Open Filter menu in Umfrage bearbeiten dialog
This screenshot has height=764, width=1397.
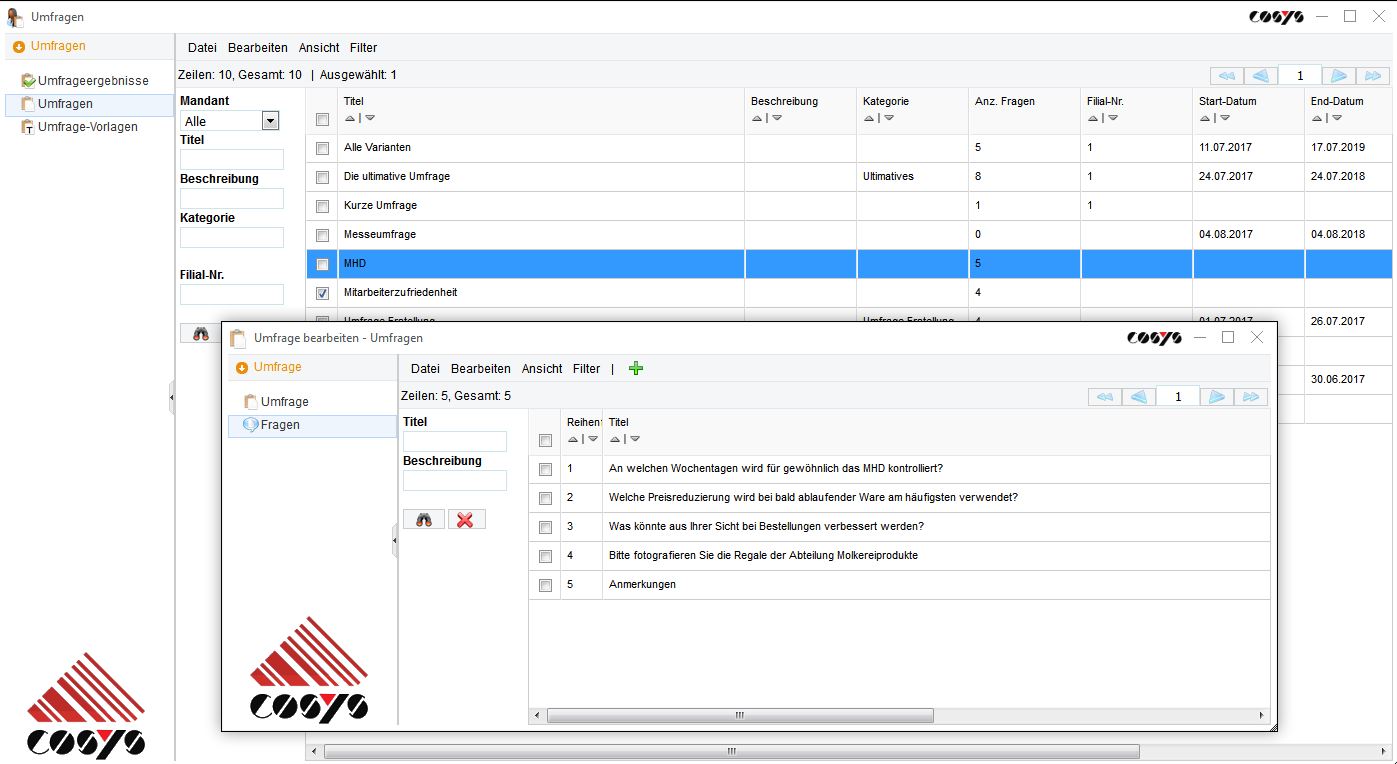(x=586, y=369)
